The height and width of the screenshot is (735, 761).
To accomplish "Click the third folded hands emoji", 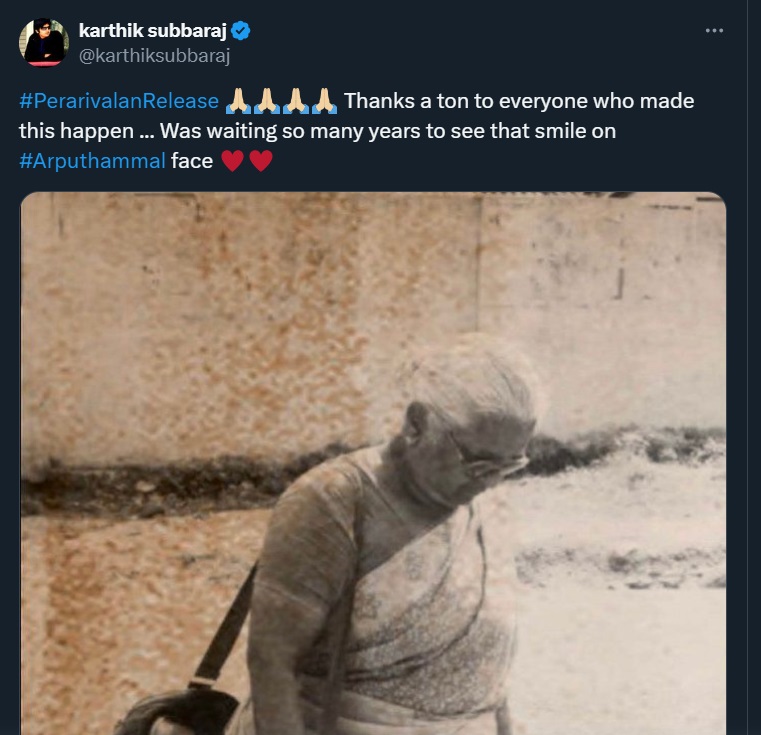I will (295, 101).
